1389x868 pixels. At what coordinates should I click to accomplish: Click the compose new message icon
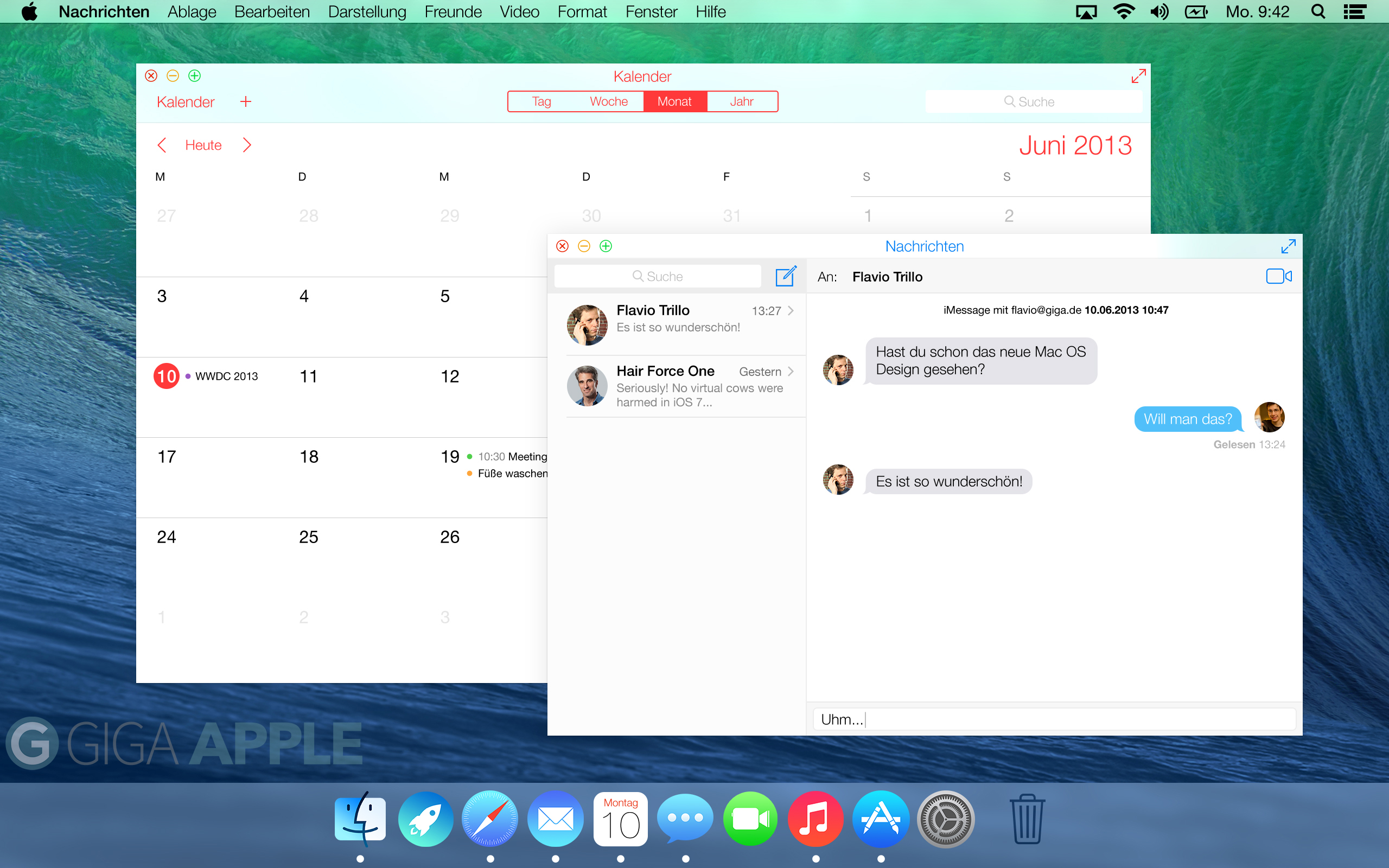tap(785, 276)
